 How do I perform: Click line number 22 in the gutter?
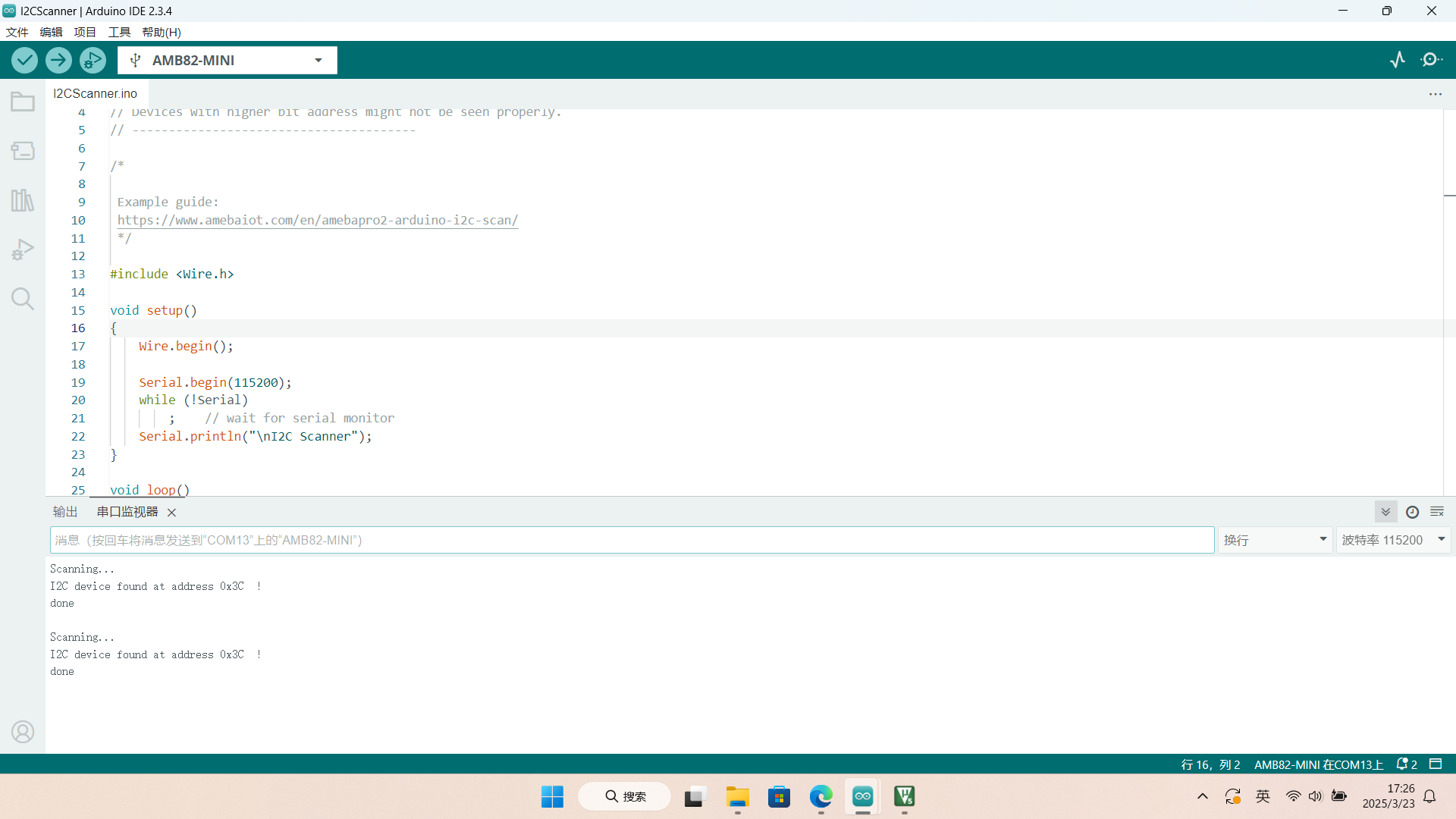(x=78, y=436)
